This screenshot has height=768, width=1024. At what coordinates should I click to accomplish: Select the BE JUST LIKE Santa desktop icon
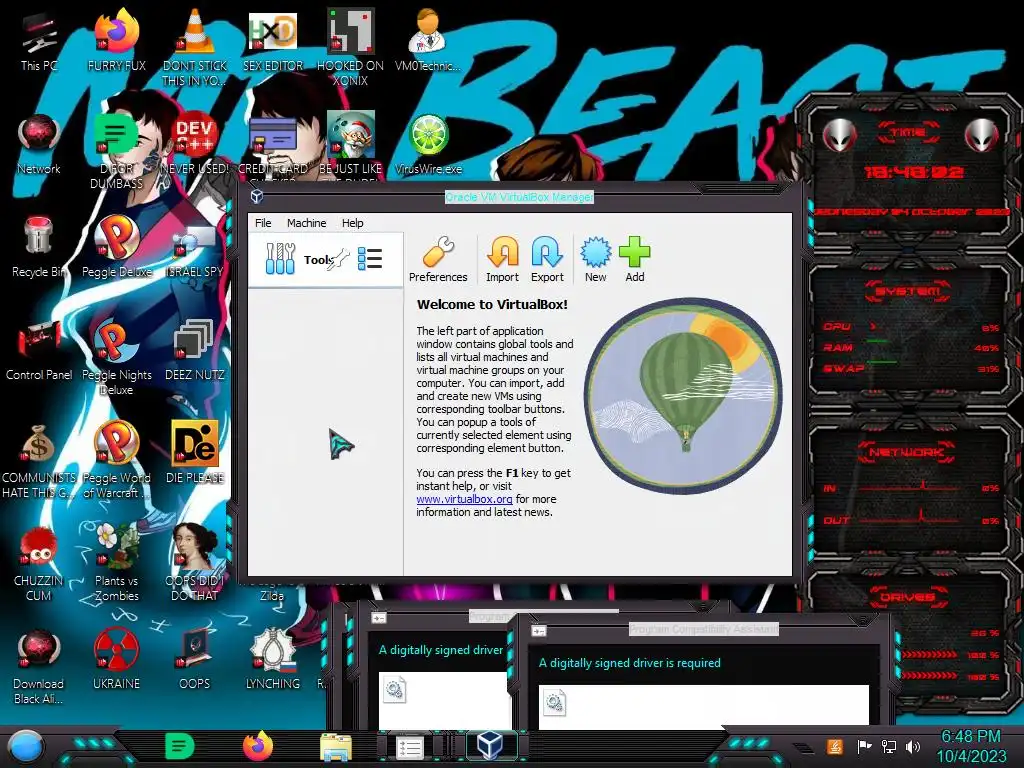coord(351,144)
